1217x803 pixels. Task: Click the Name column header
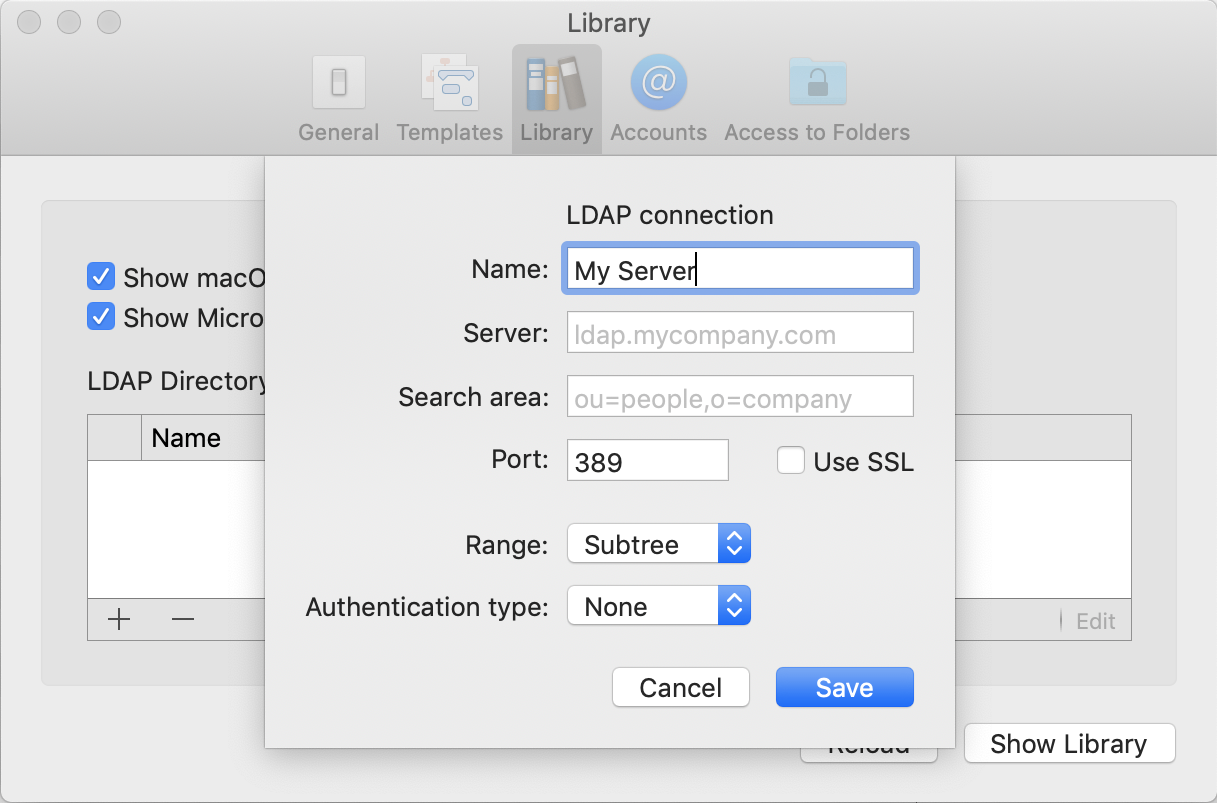point(185,437)
